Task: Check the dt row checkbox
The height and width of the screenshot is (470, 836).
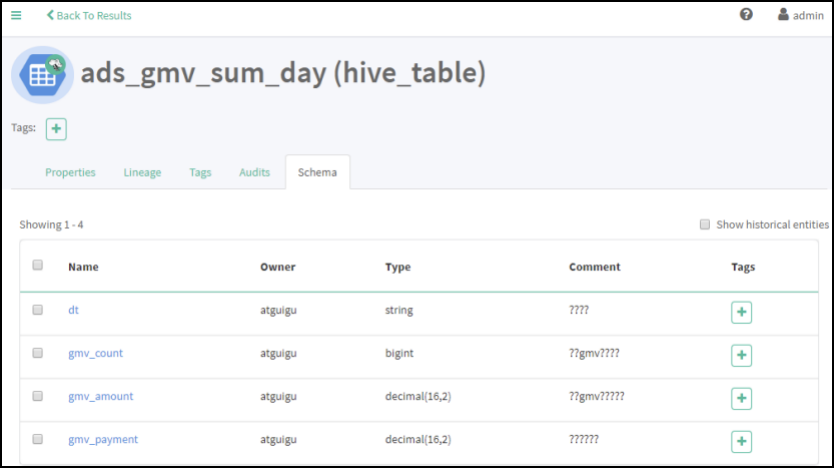Action: [x=38, y=310]
